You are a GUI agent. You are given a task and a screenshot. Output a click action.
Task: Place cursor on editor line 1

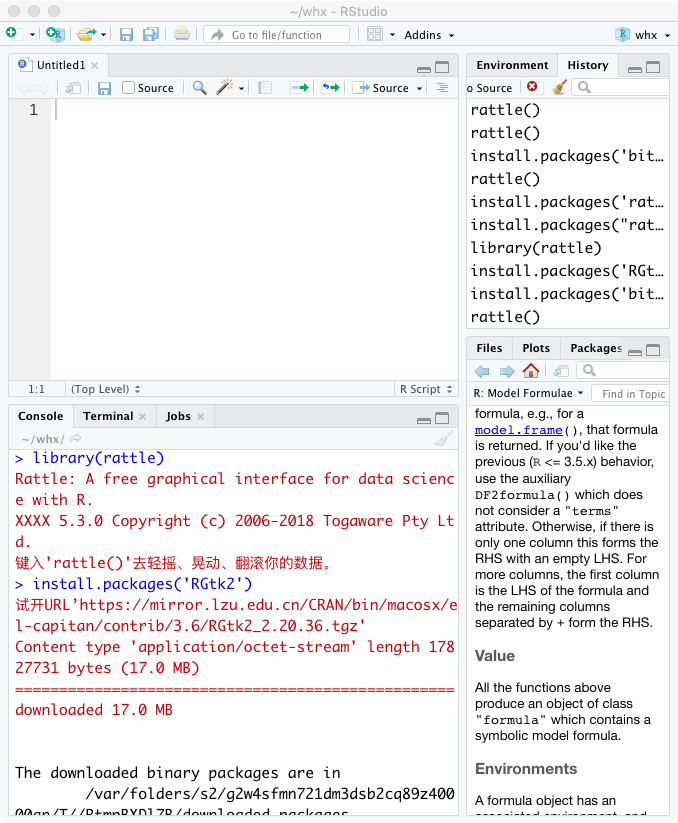point(255,110)
